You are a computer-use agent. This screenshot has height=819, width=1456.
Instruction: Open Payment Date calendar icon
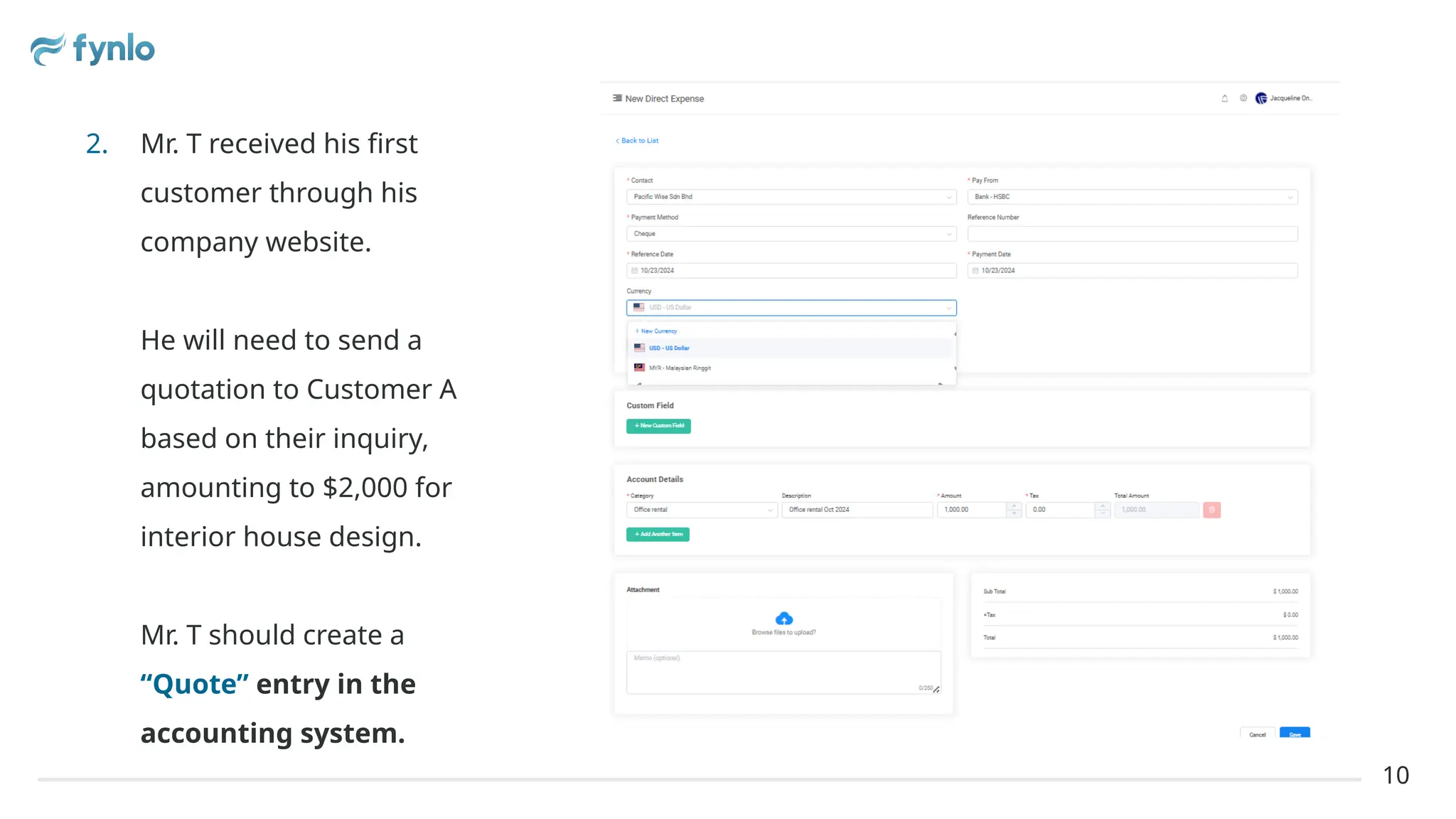pos(975,271)
